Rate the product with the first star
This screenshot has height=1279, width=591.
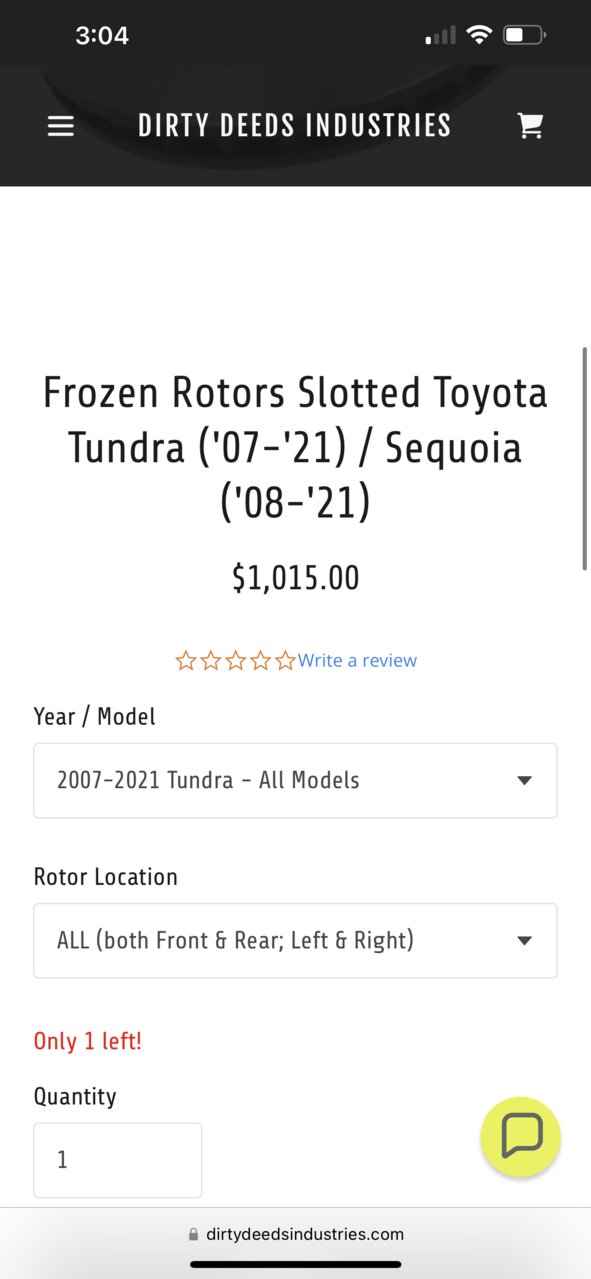coord(185,660)
